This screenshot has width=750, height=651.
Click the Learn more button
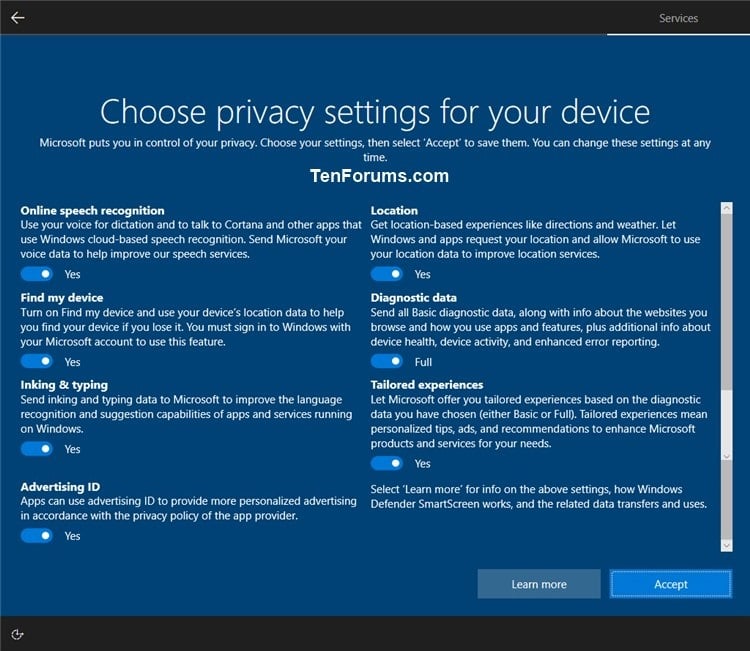[x=539, y=584]
